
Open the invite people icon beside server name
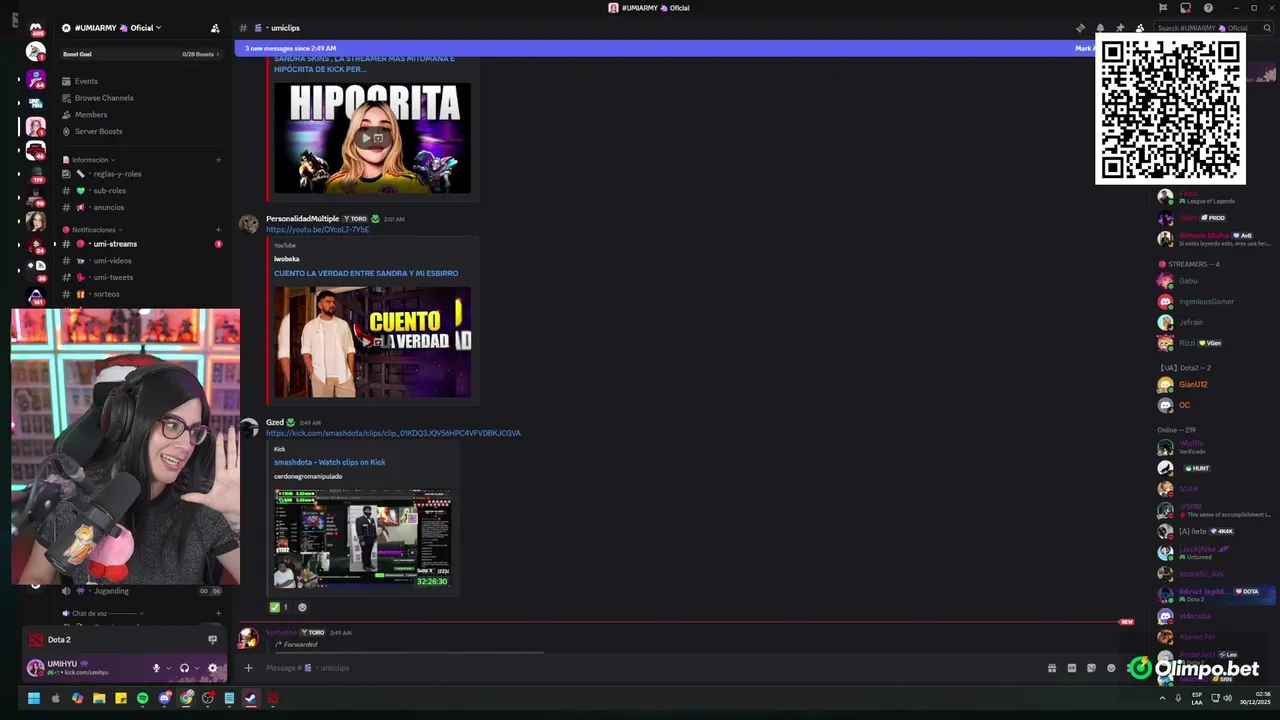pos(215,28)
